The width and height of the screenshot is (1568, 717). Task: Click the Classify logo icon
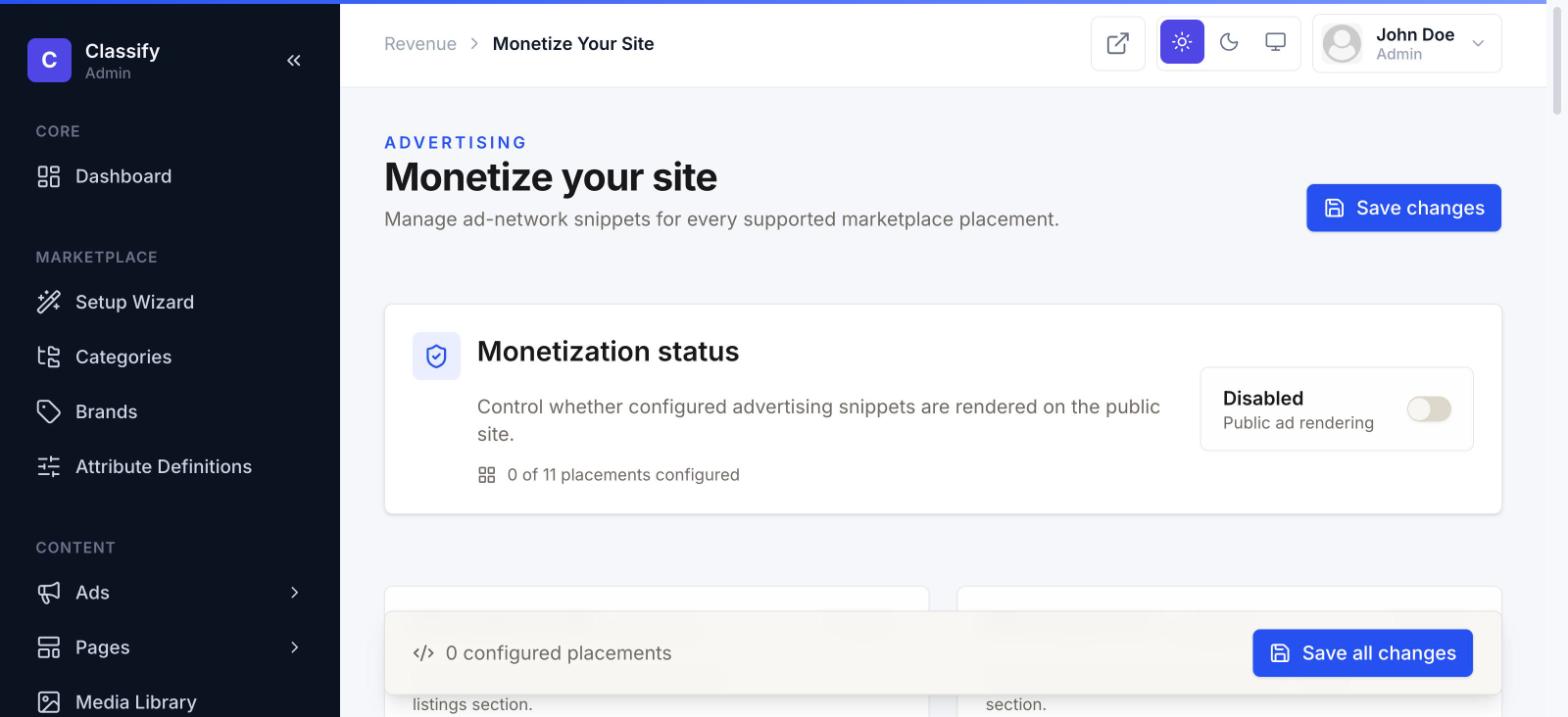coord(49,60)
